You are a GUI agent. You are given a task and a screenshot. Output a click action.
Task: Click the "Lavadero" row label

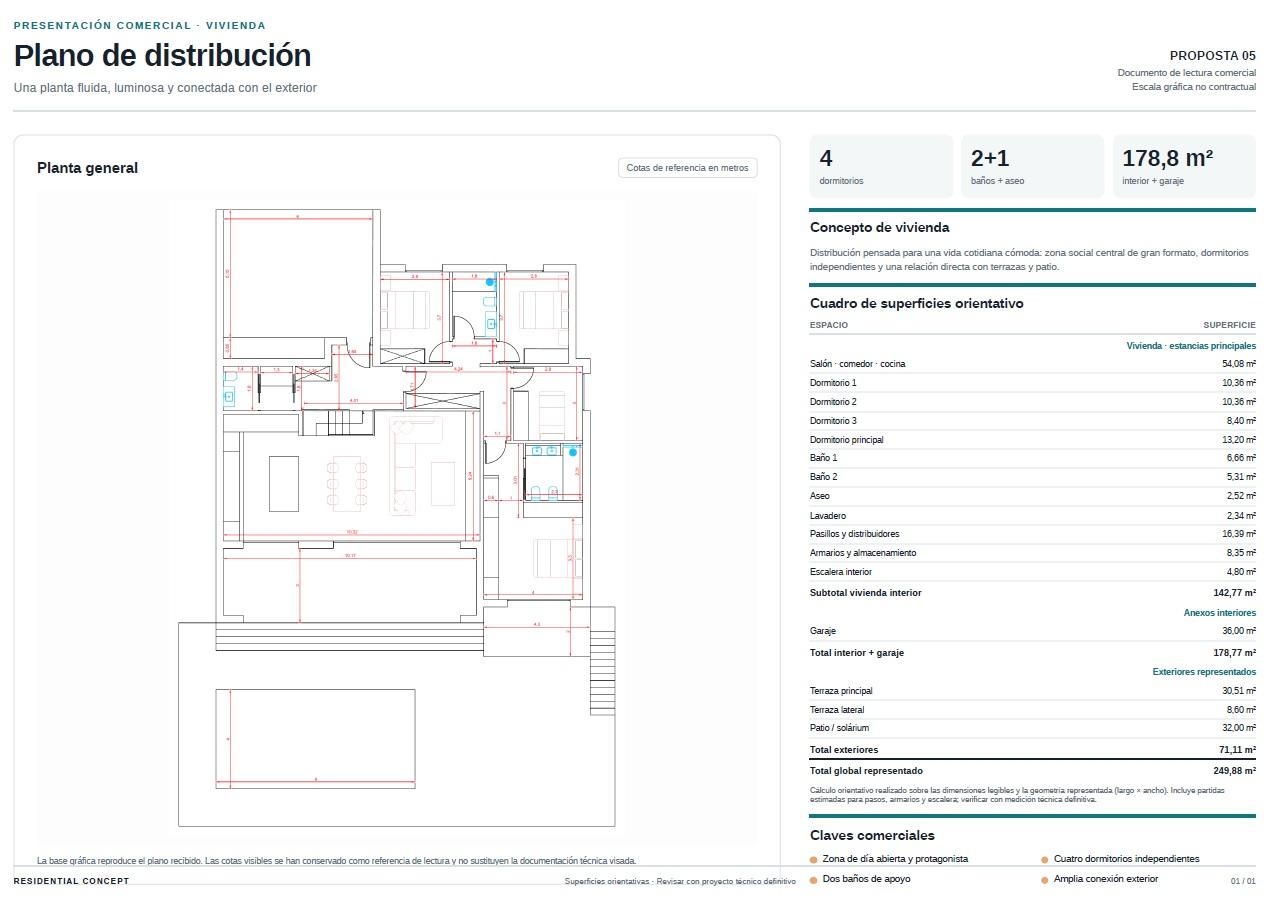click(x=828, y=516)
